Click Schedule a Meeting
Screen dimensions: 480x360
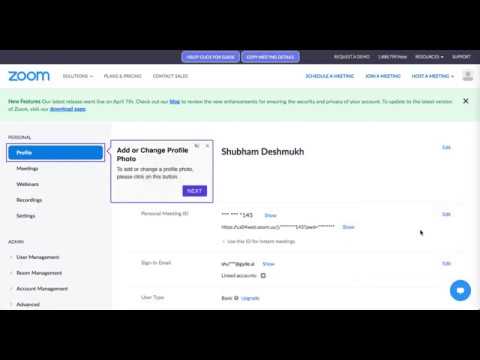[330, 76]
